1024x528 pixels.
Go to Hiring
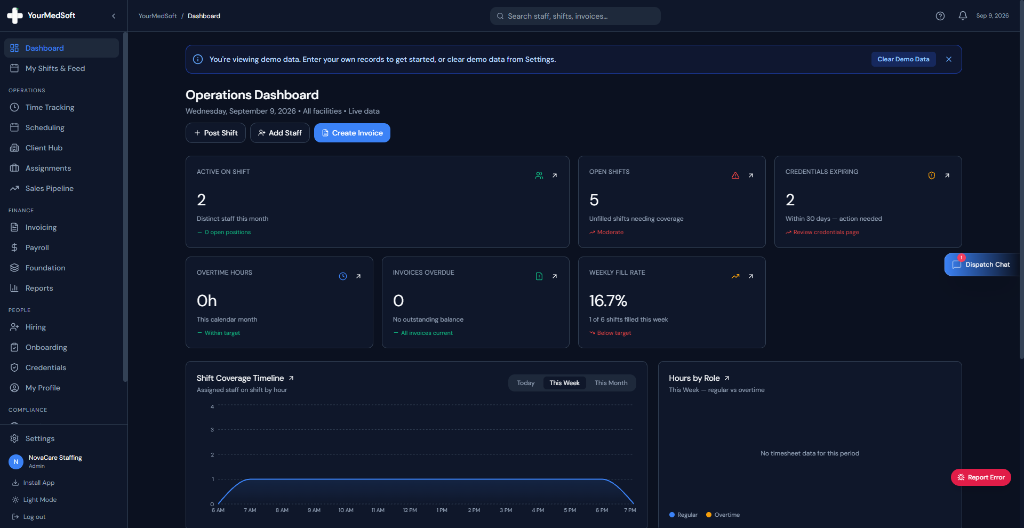point(61,327)
